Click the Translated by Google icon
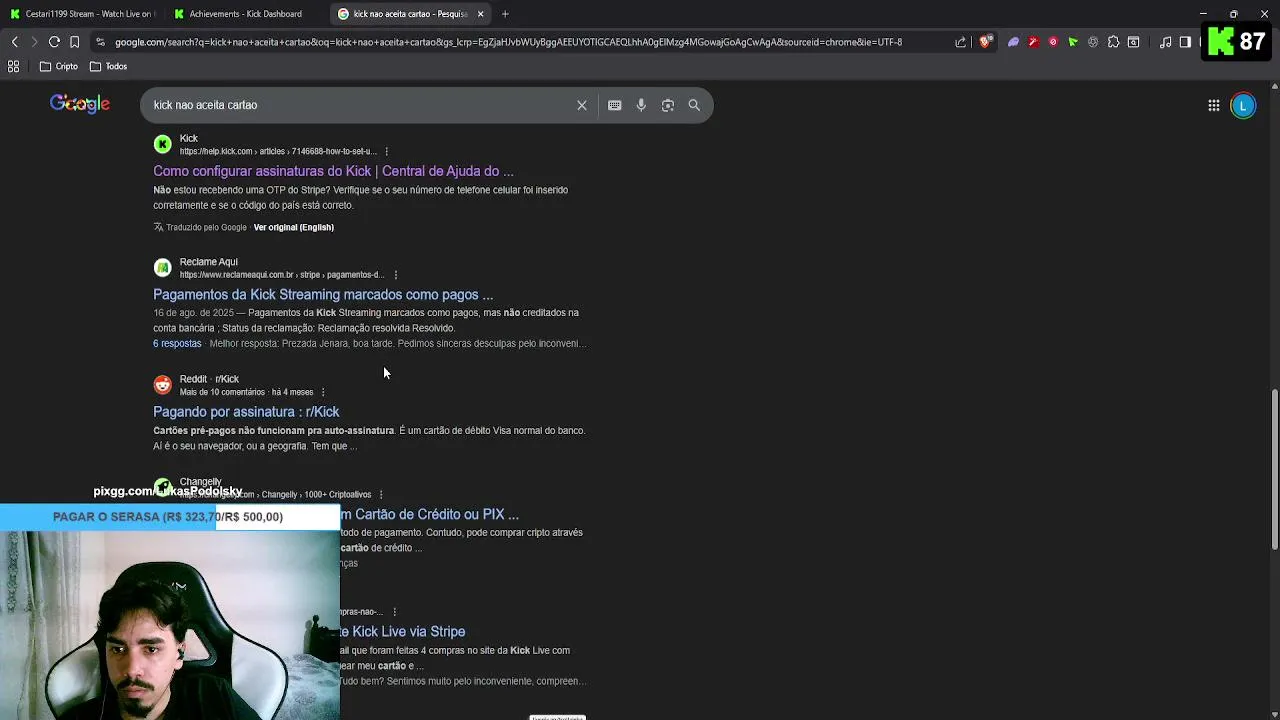1280x720 pixels. [x=158, y=227]
